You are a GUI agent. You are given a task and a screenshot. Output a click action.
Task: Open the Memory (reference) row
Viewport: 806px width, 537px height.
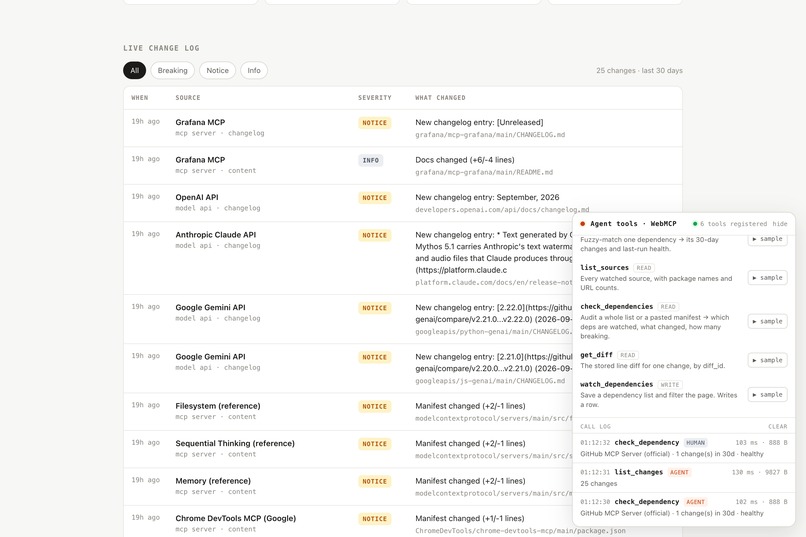click(348, 487)
